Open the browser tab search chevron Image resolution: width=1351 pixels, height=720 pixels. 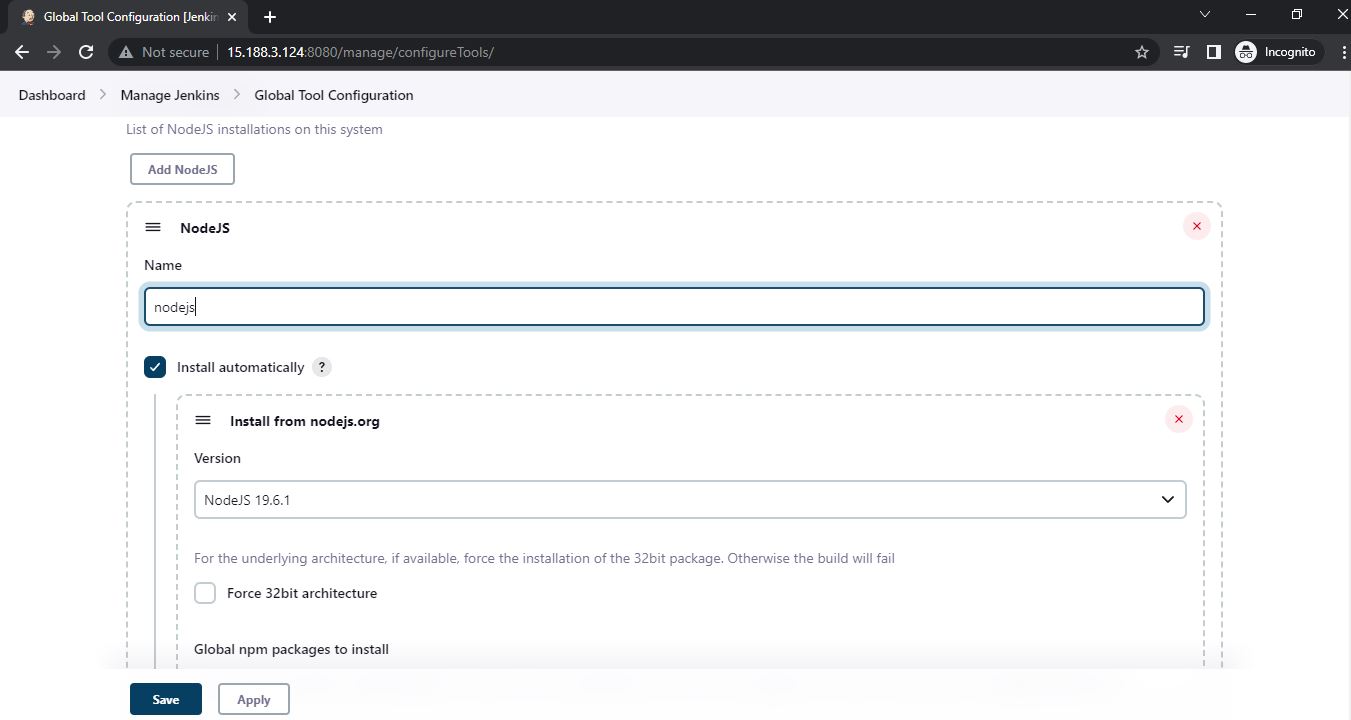1204,14
